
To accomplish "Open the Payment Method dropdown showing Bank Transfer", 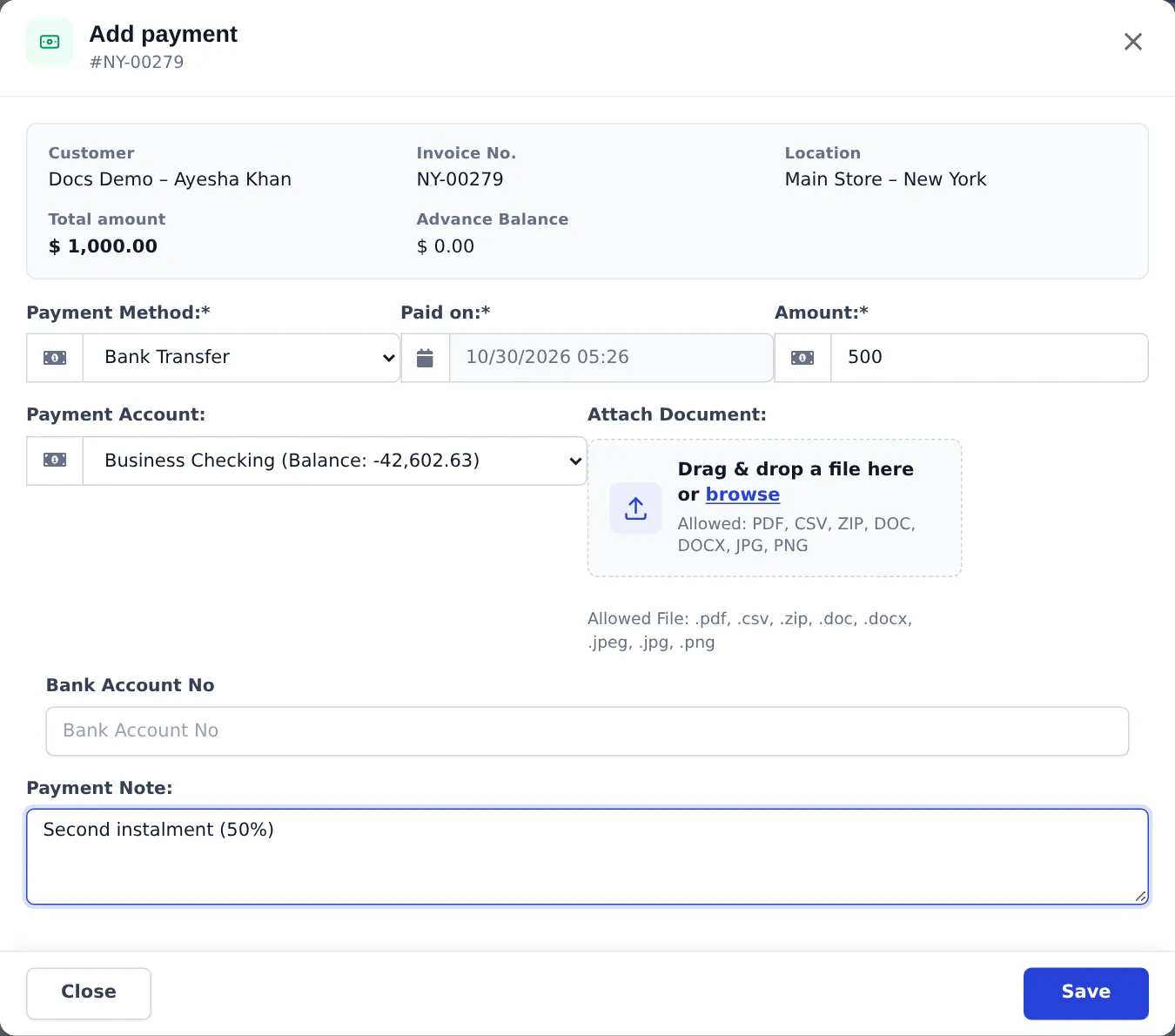I will pos(242,358).
